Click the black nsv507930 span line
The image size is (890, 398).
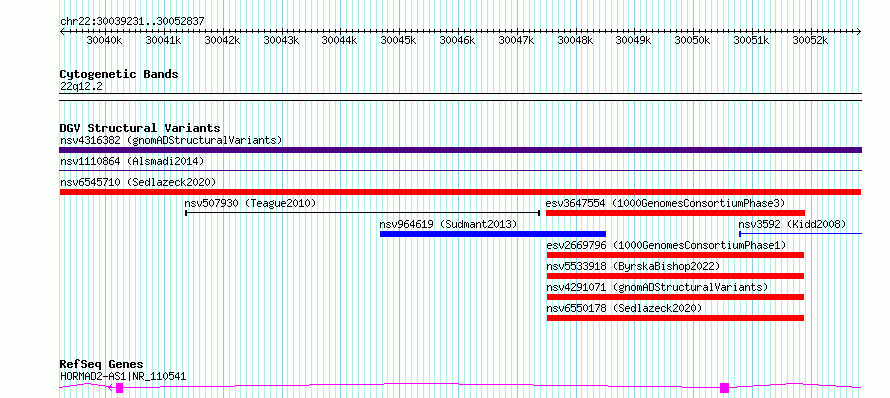(362, 213)
